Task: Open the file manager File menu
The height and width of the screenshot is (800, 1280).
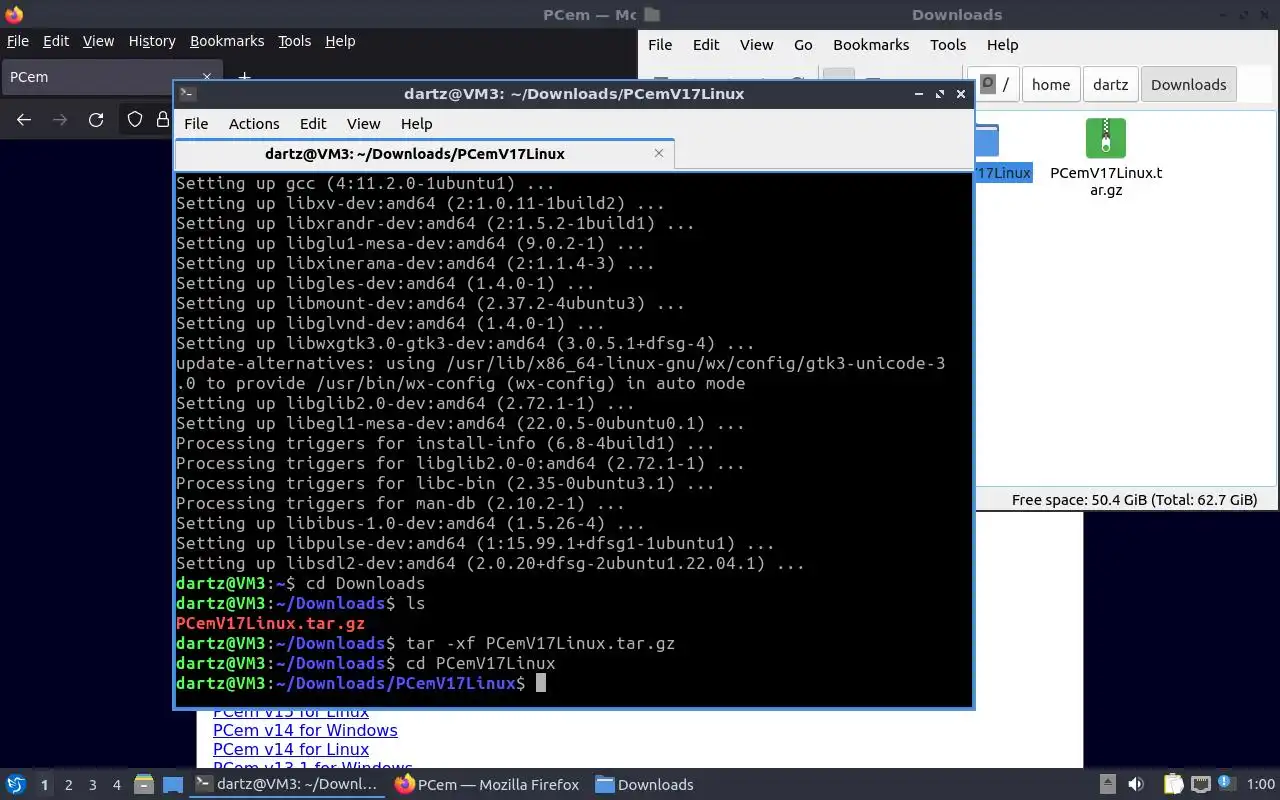Action: (x=660, y=44)
